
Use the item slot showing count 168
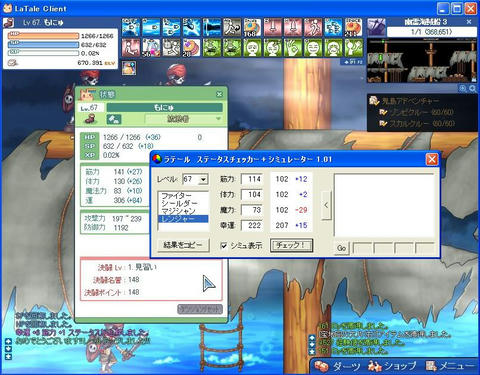click(x=253, y=27)
